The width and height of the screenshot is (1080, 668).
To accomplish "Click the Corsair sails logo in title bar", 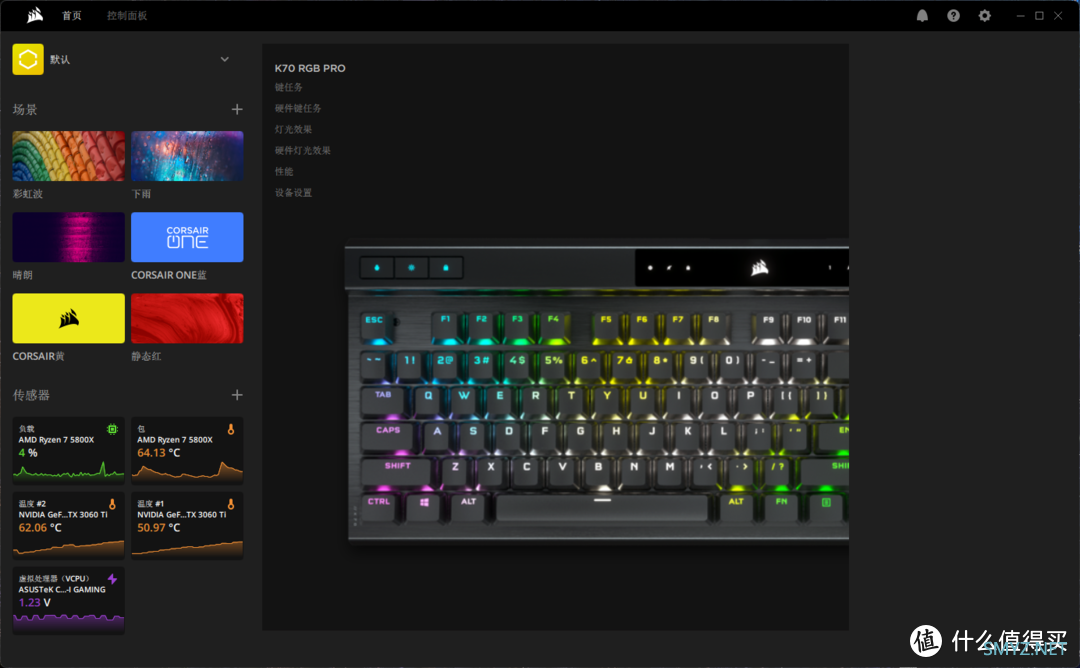I will click(x=35, y=15).
